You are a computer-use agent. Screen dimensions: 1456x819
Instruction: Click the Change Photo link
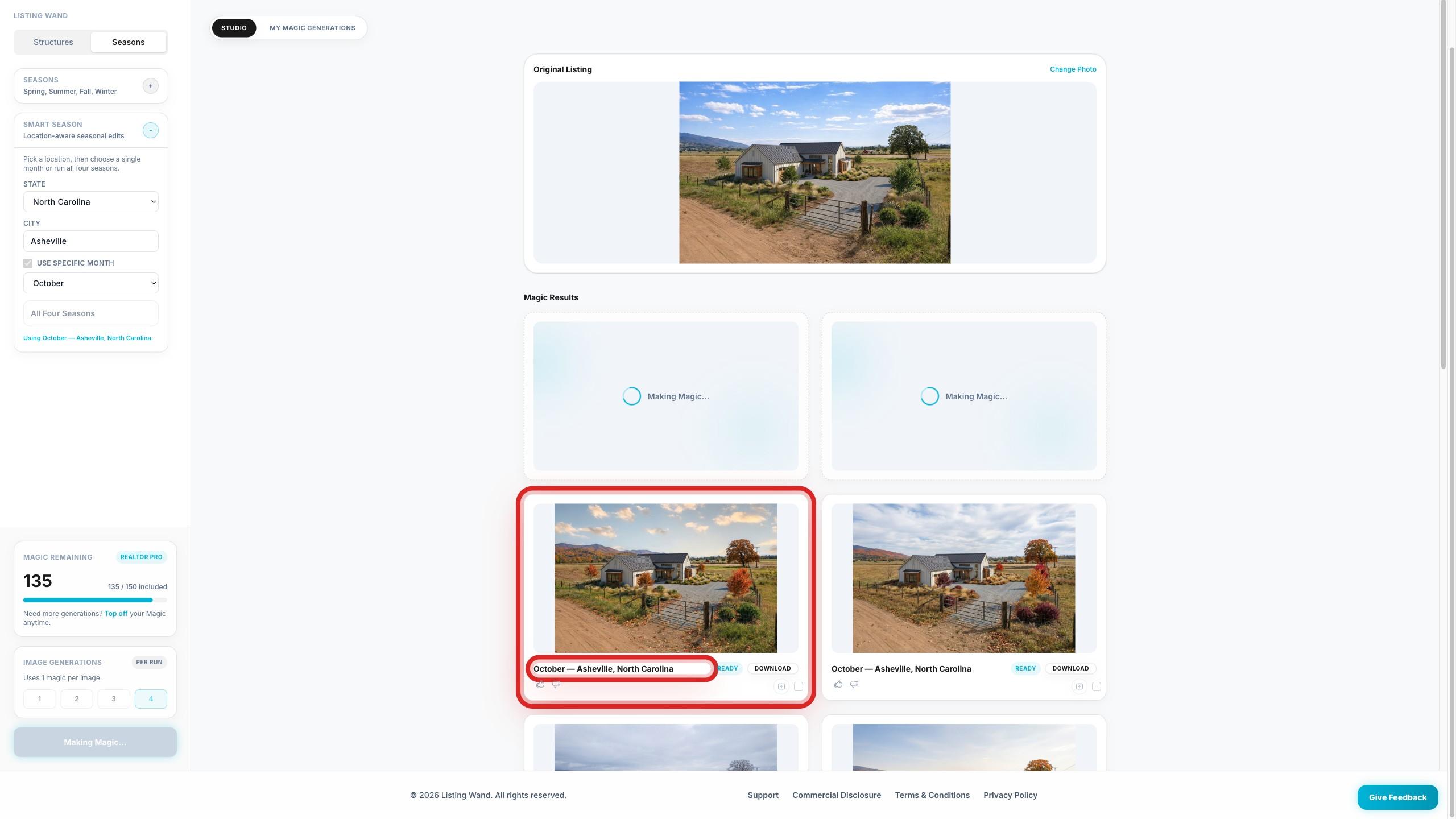point(1073,69)
